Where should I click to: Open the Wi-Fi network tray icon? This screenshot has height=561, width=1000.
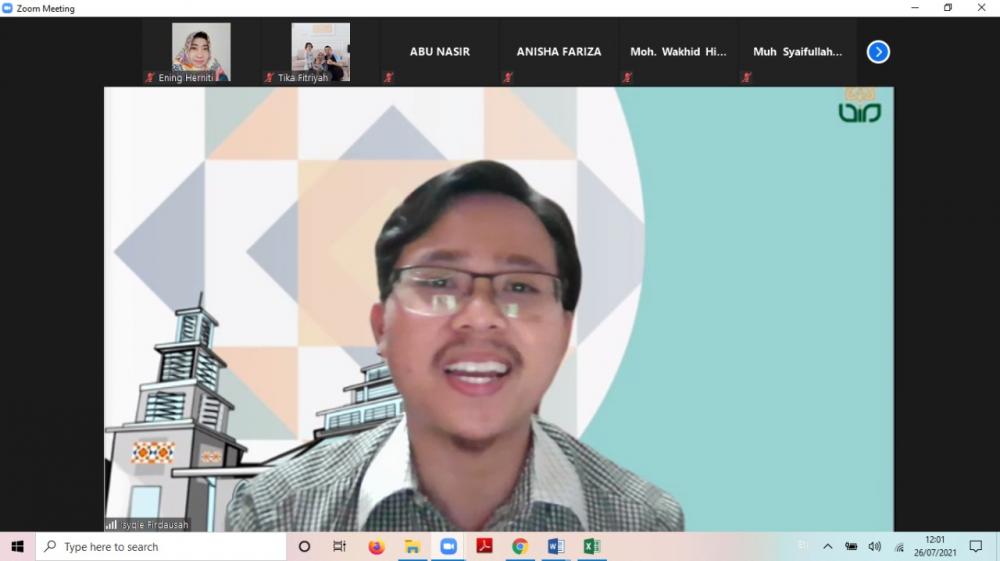point(899,547)
